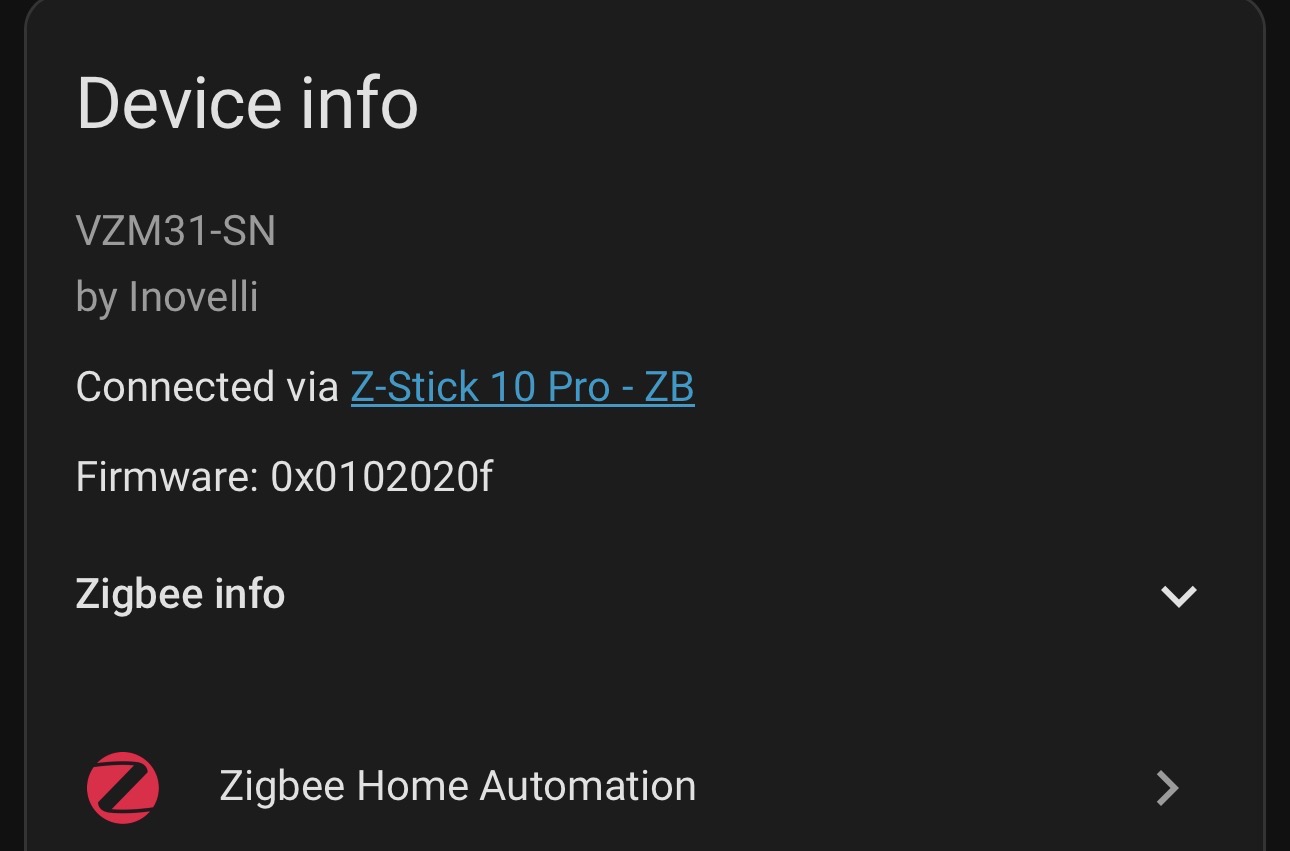Open the Zigbee Home Automation entry label
This screenshot has width=1290, height=851.
[457, 786]
